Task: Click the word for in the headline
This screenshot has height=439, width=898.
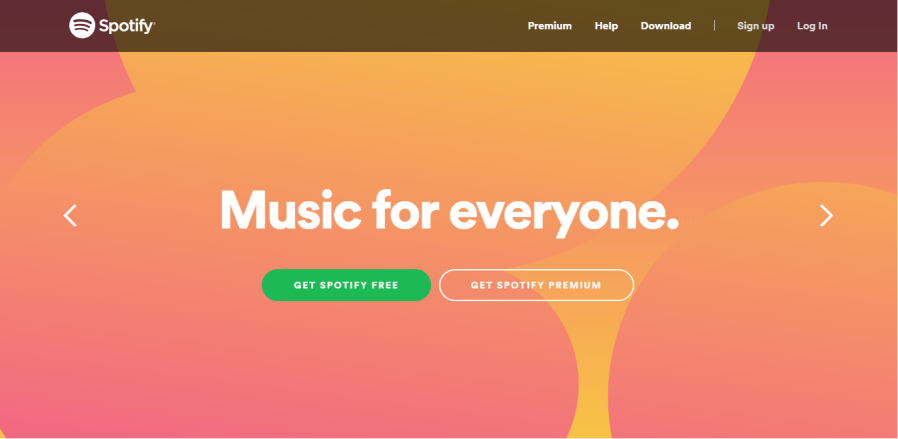Action: coord(405,209)
